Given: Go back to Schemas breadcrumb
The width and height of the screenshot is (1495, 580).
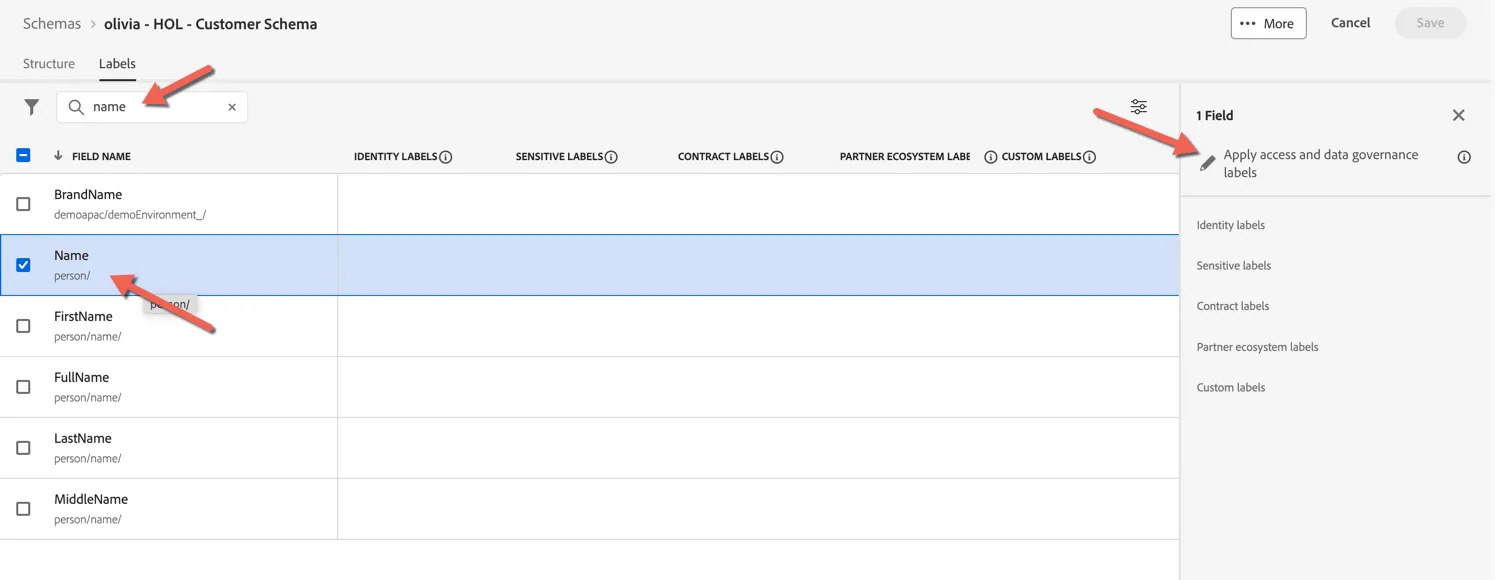Looking at the screenshot, I should (x=52, y=24).
